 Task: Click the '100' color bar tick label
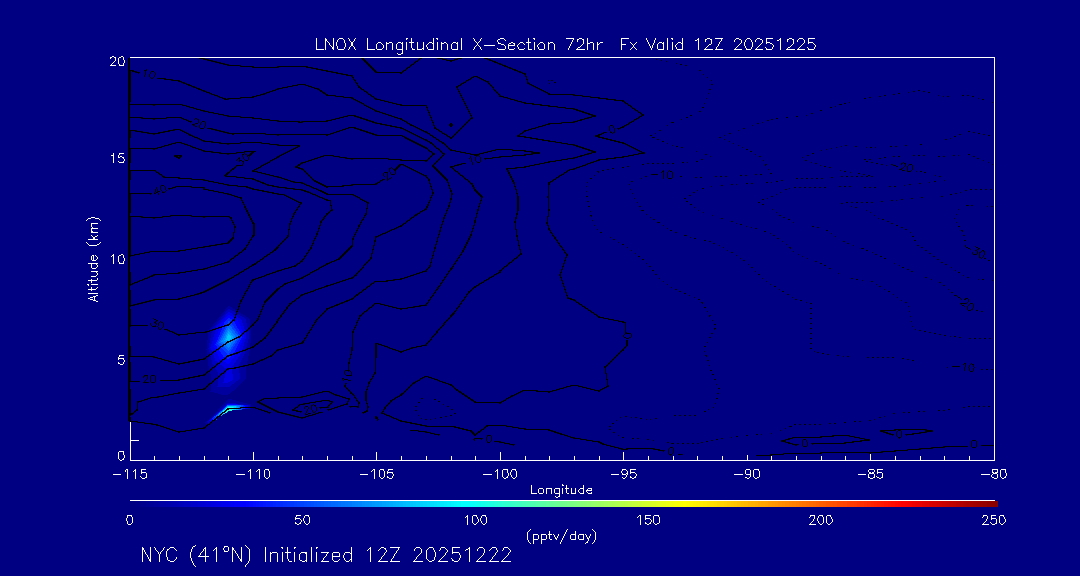[x=476, y=520]
